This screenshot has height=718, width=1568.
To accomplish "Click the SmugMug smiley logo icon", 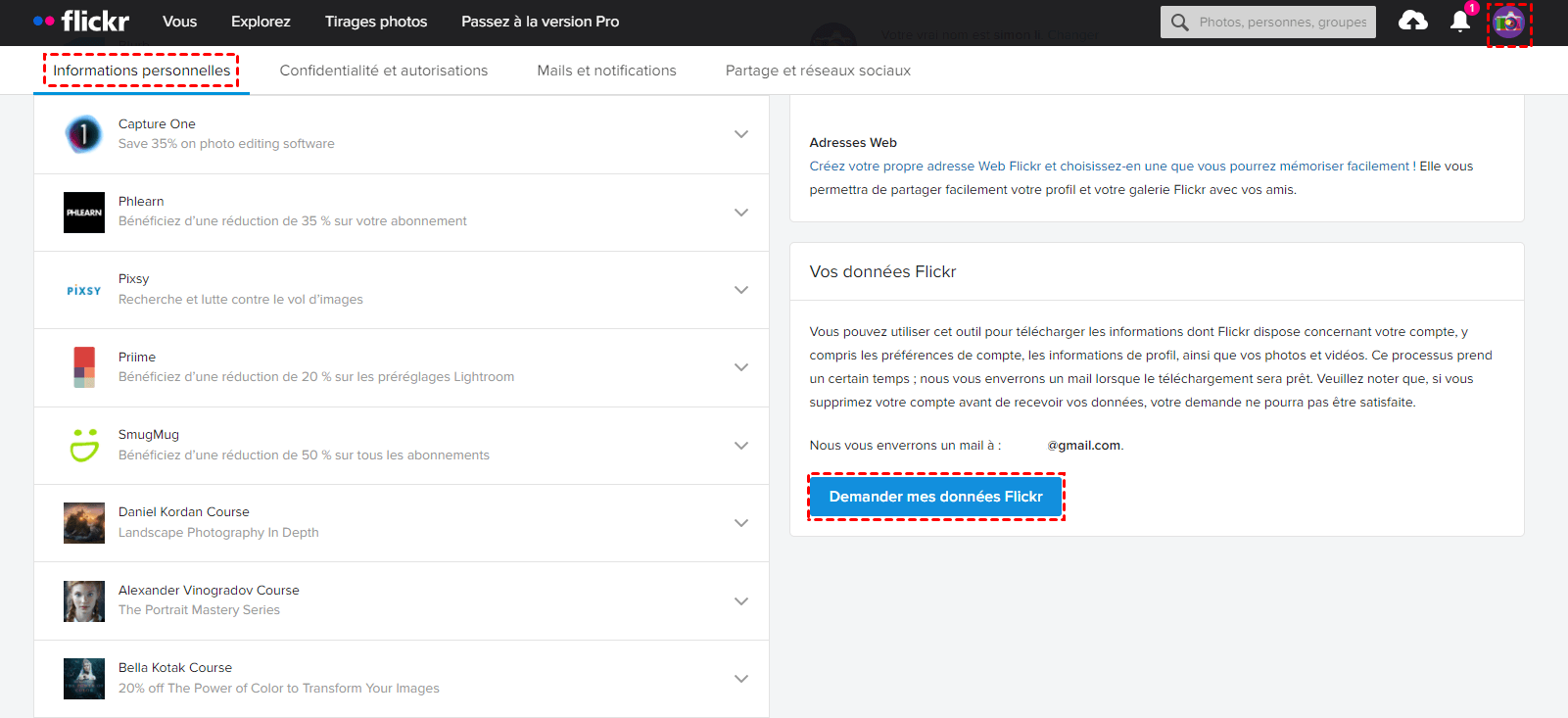I will [84, 445].
